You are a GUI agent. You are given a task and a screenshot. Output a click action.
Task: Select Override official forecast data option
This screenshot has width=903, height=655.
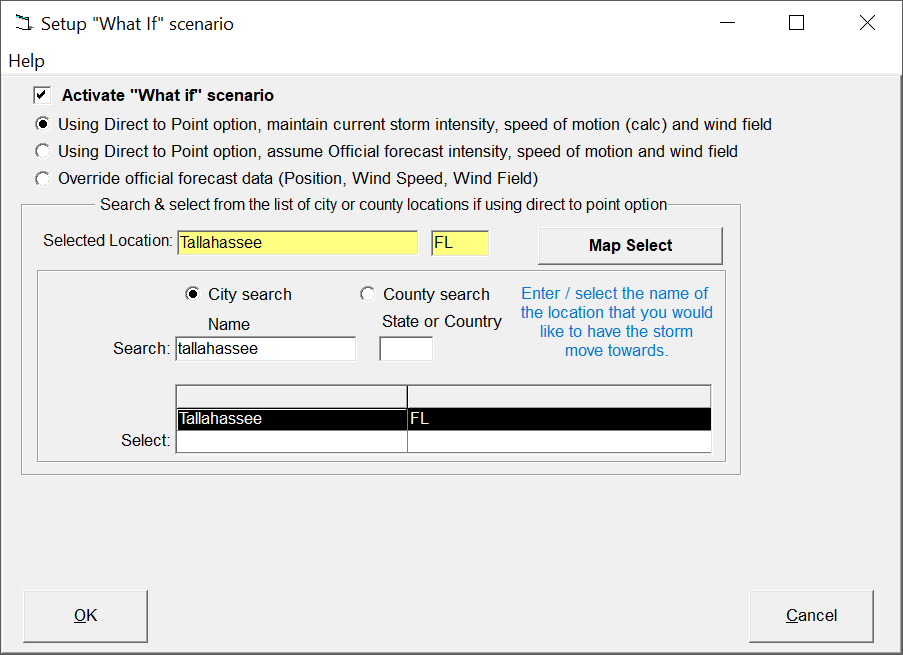[42, 179]
